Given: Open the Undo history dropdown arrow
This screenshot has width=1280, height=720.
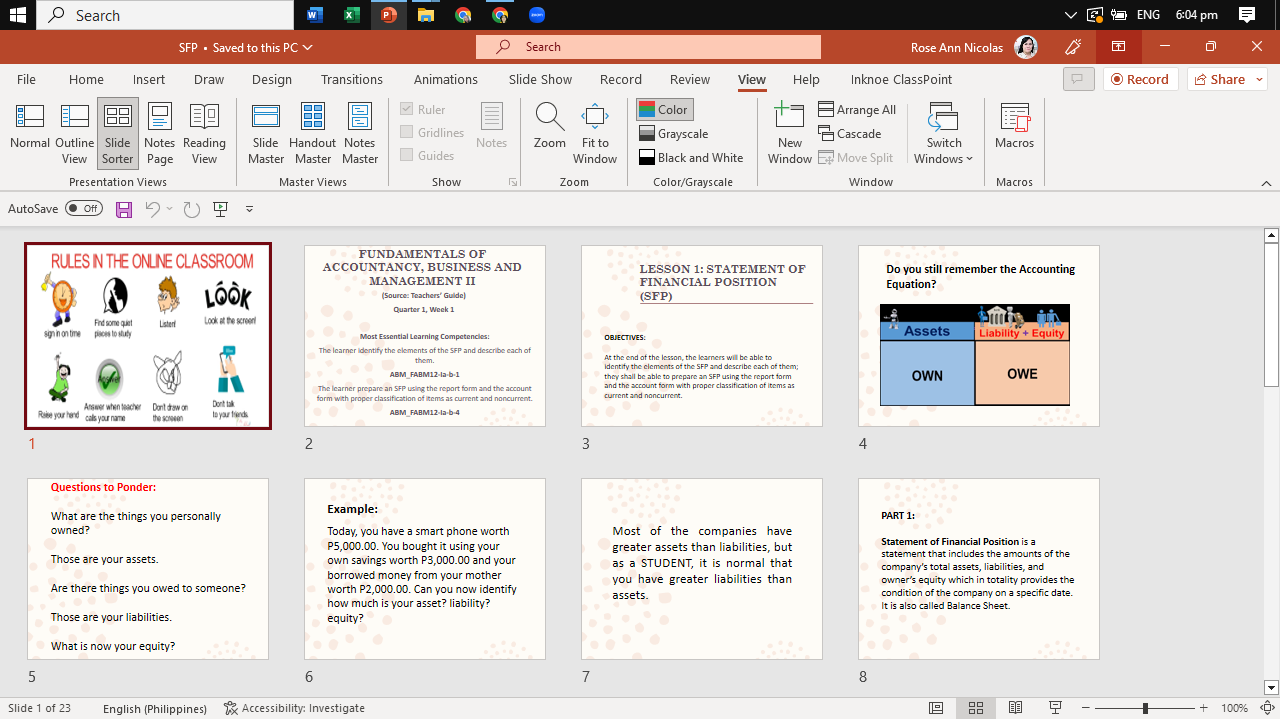Looking at the screenshot, I should [169, 209].
